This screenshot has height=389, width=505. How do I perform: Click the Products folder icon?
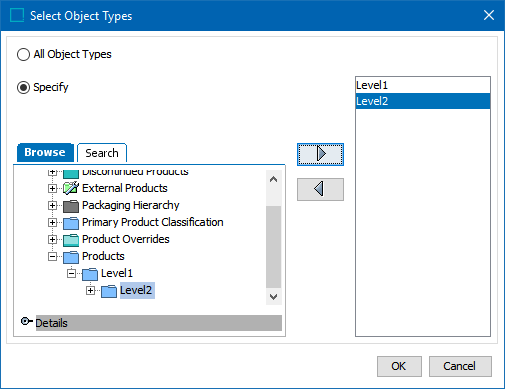click(x=71, y=257)
